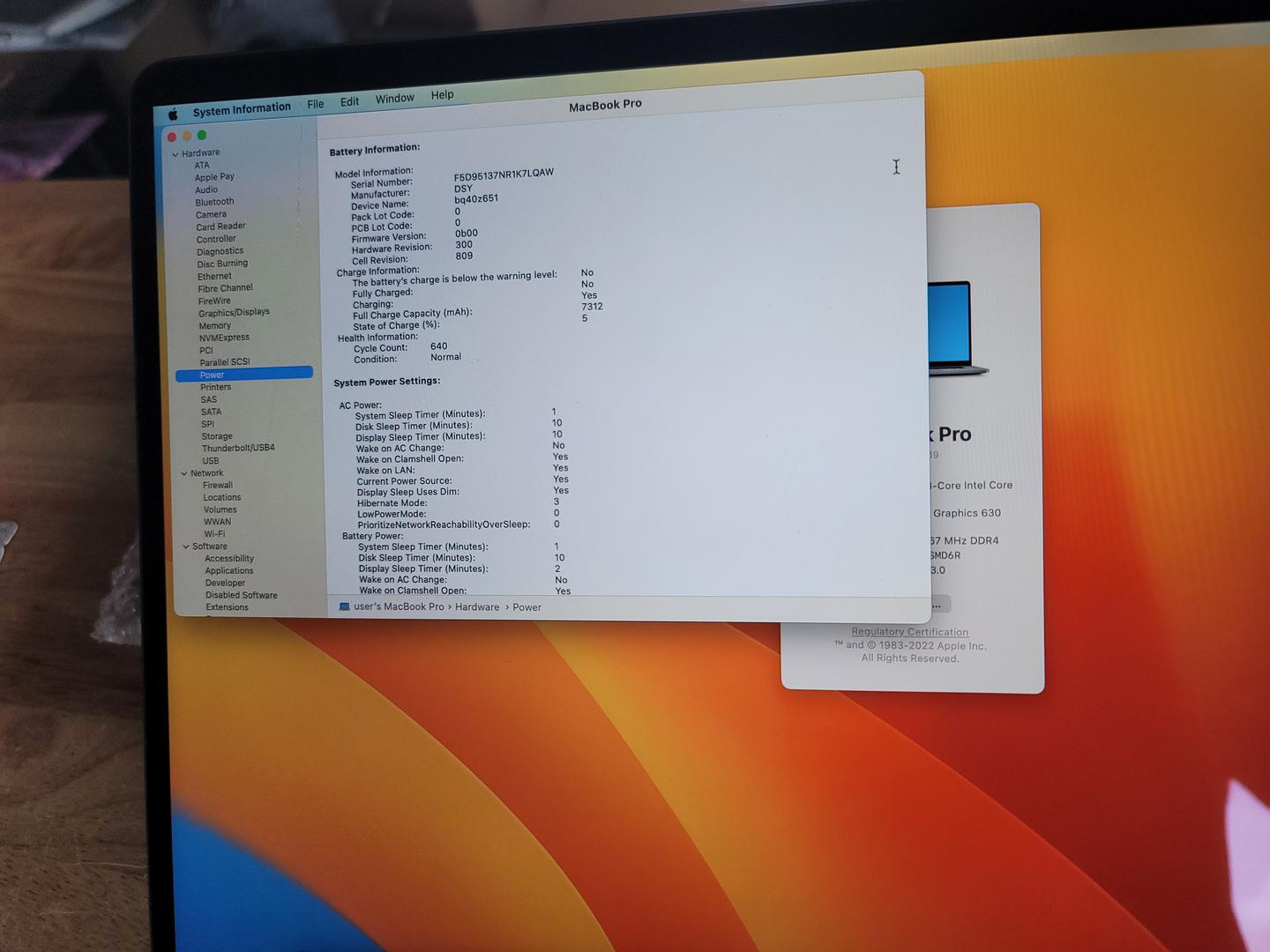1270x952 pixels.
Task: Select SAS in the sidebar
Action: click(x=208, y=399)
